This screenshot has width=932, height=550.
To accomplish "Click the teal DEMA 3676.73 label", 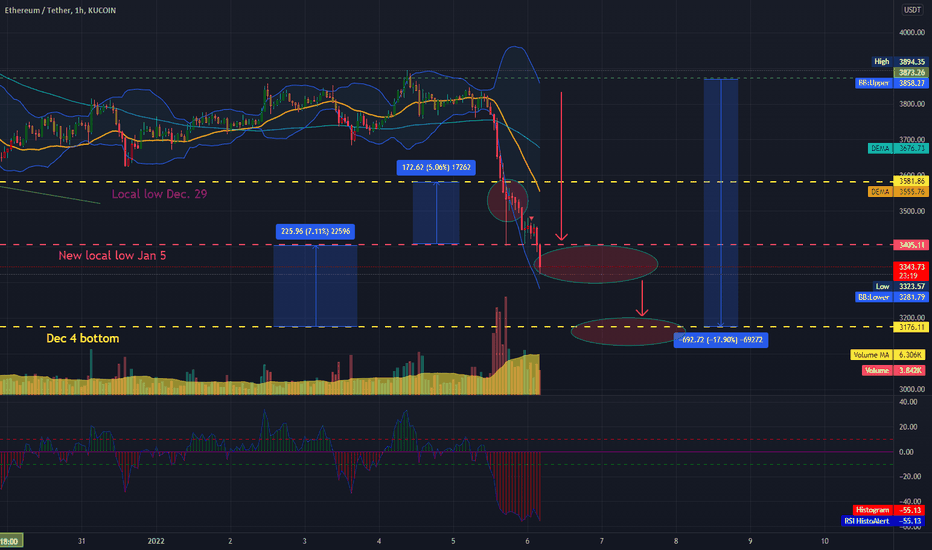I will point(898,148).
